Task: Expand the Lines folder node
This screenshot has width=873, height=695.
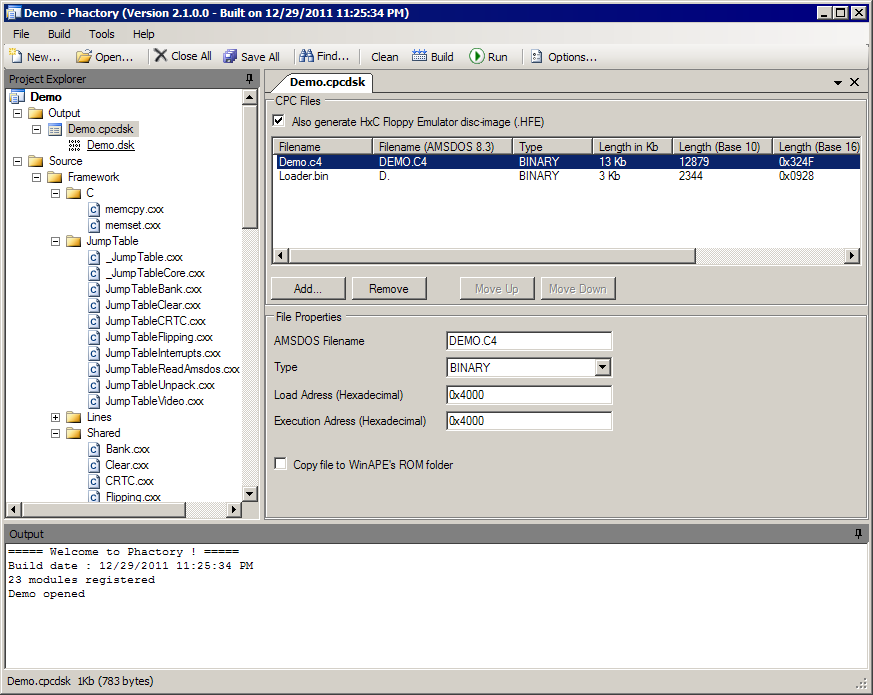Action: (56, 417)
